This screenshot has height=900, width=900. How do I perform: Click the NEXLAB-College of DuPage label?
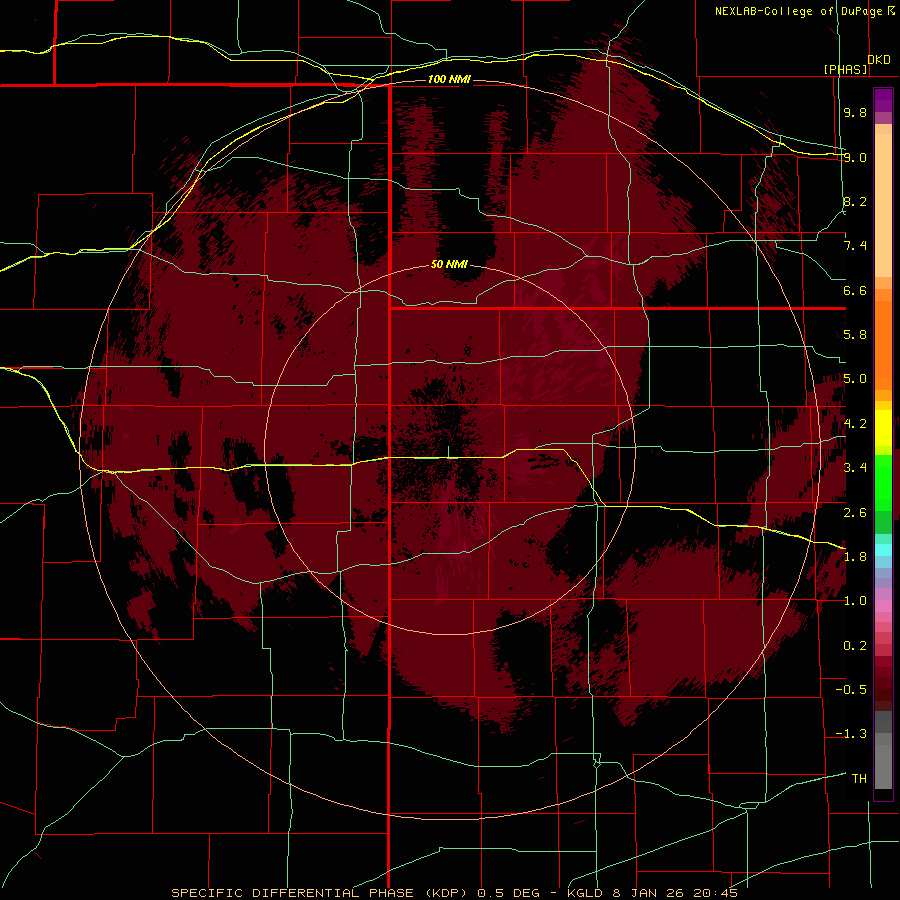(798, 11)
